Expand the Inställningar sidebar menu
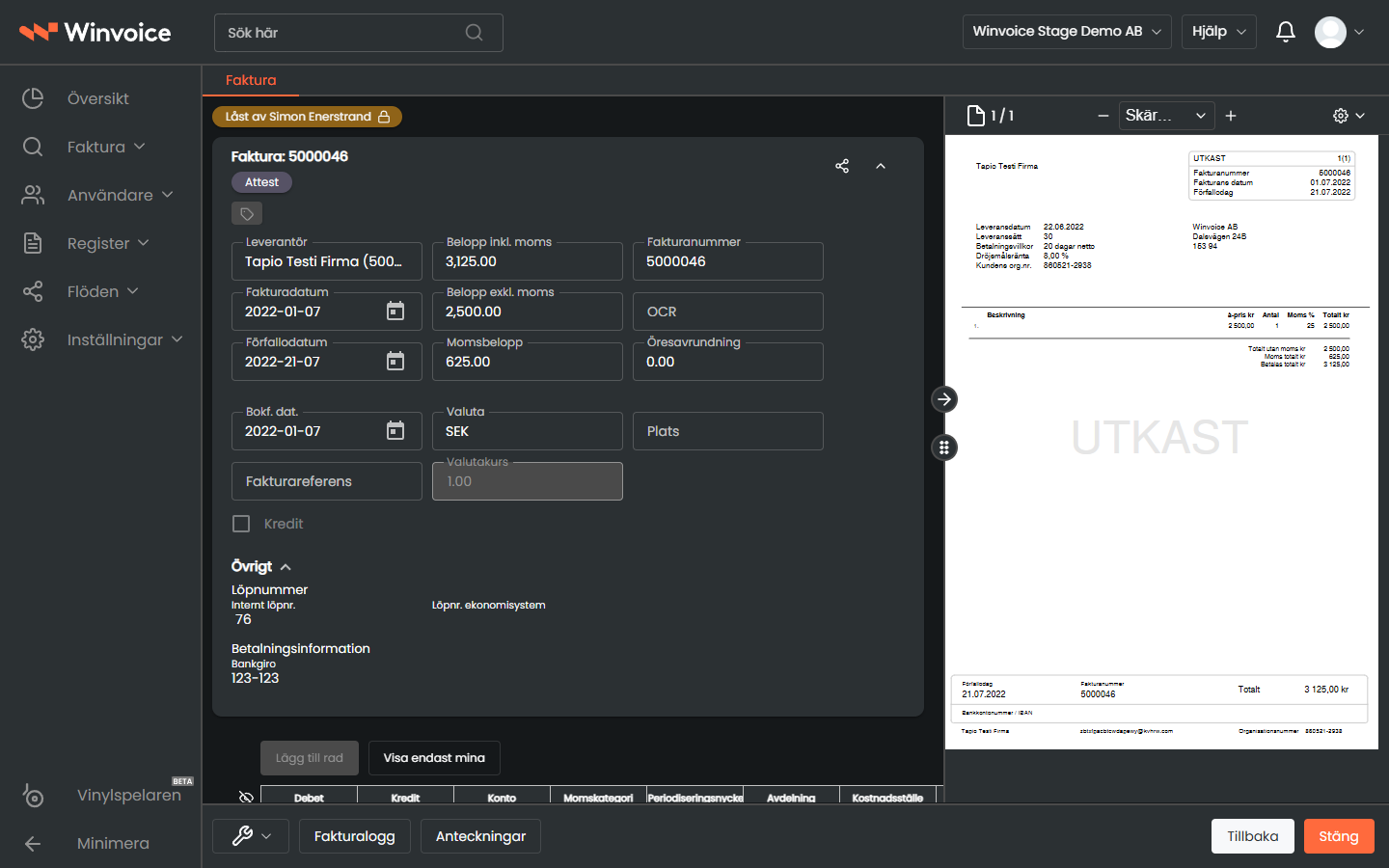This screenshot has width=1389, height=868. pos(102,339)
